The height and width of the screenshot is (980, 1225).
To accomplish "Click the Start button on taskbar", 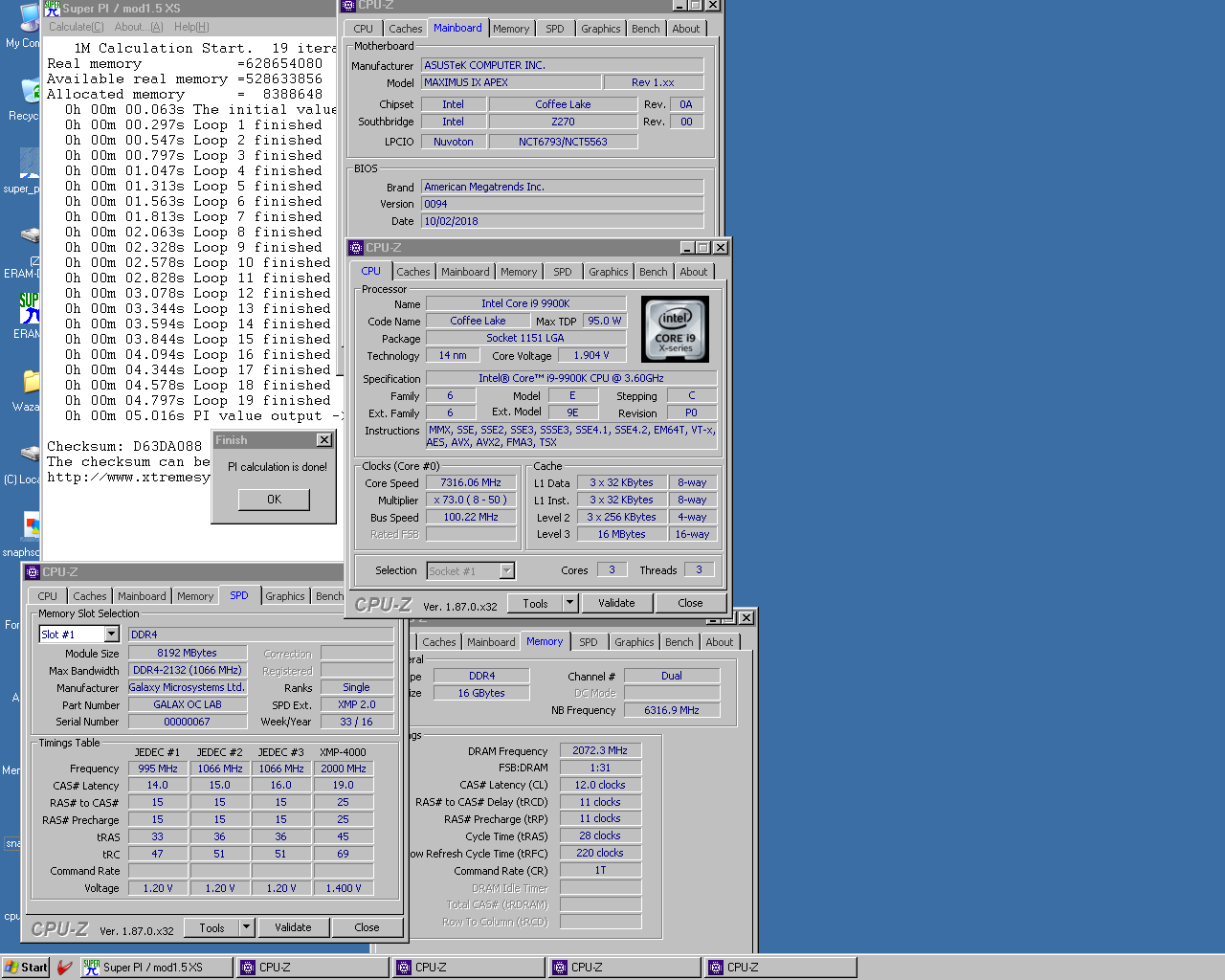I will 26,968.
